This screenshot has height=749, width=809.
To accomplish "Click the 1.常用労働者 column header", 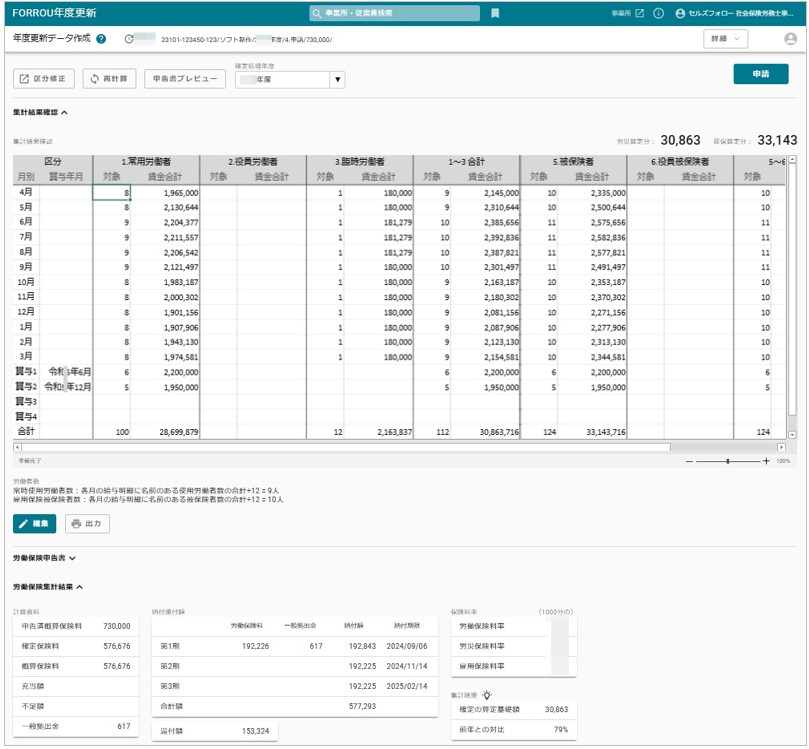I will click(x=146, y=161).
